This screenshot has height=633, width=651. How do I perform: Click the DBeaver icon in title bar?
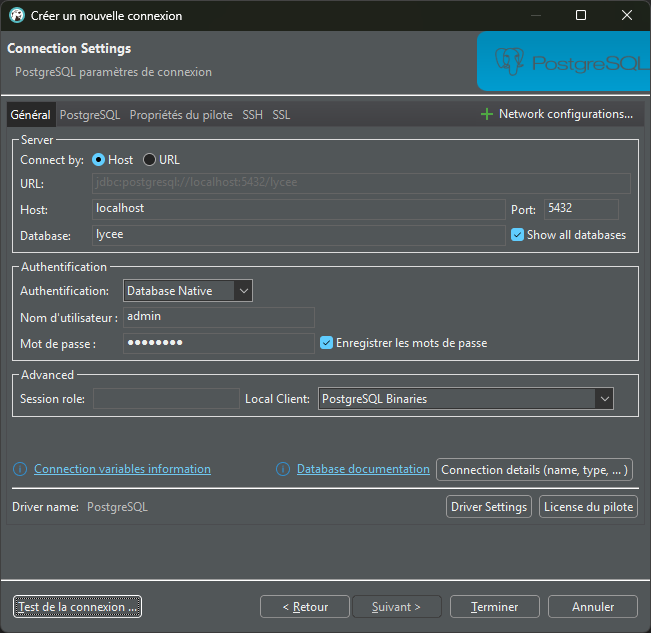point(17,16)
